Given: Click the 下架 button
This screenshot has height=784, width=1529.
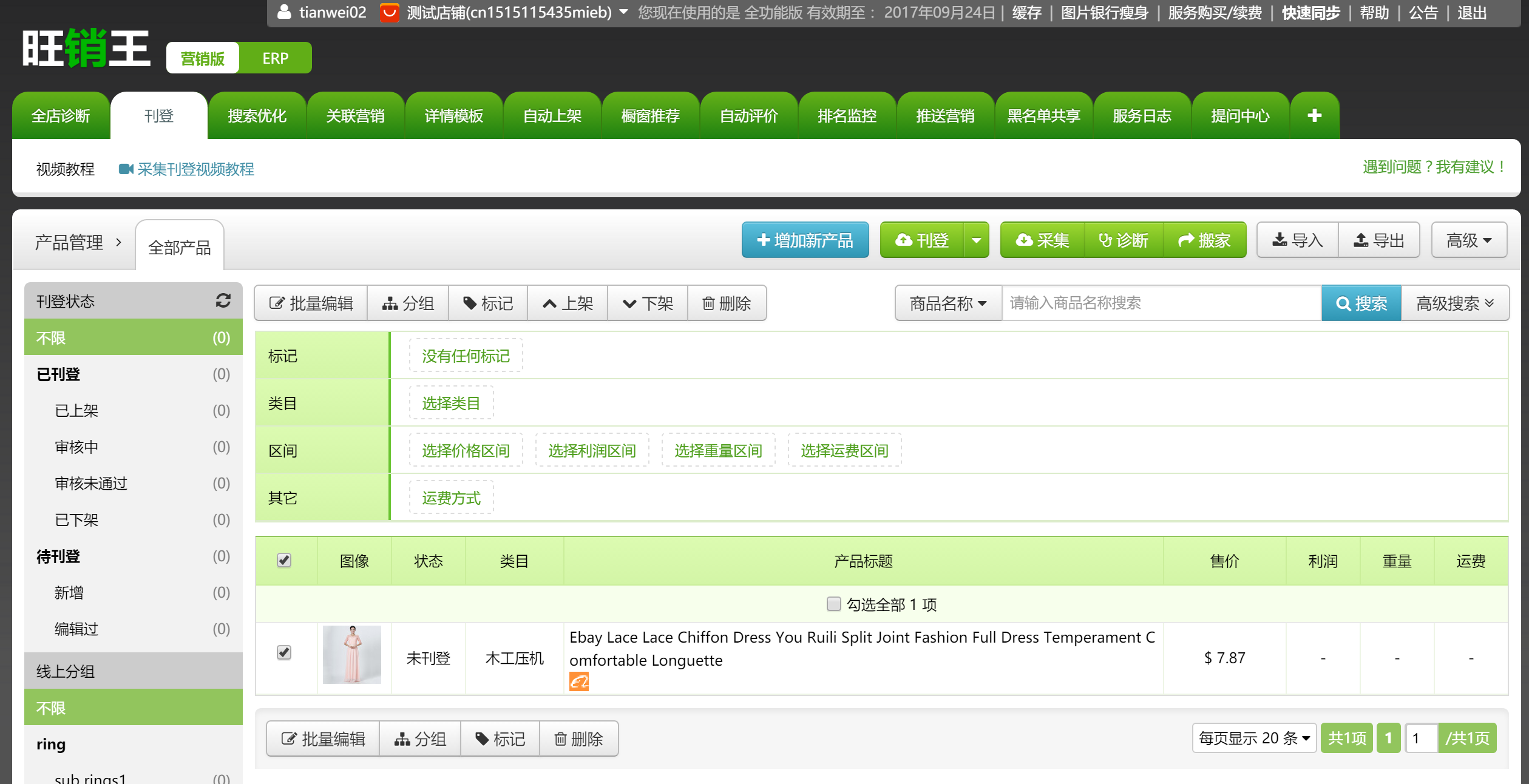Looking at the screenshot, I should tap(648, 303).
